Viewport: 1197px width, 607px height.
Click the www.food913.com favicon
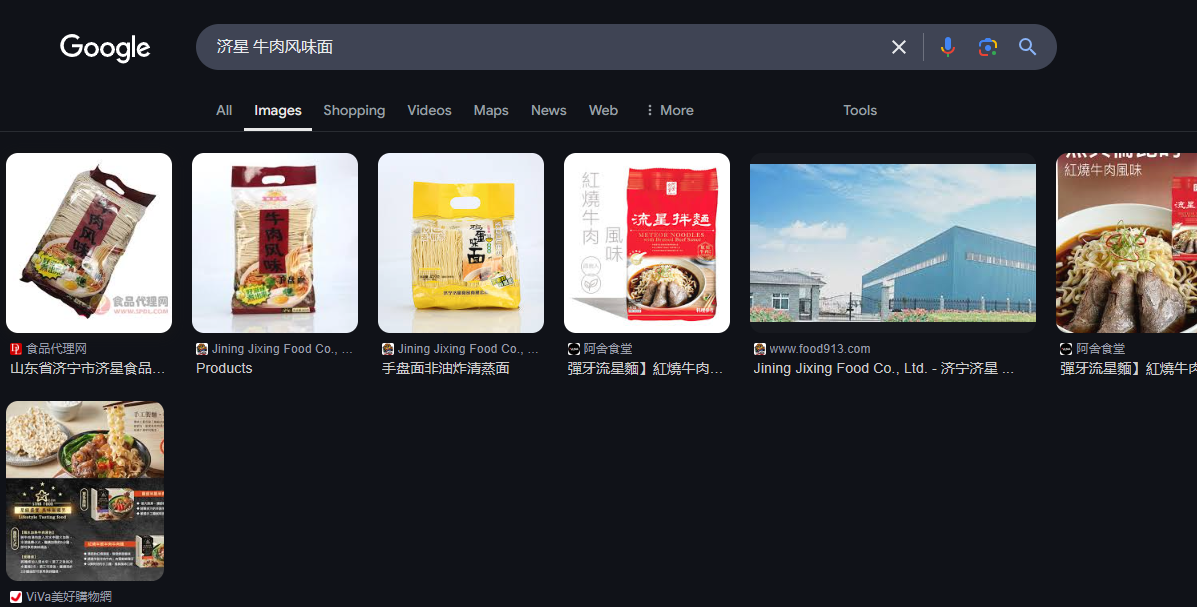pyautogui.click(x=760, y=349)
